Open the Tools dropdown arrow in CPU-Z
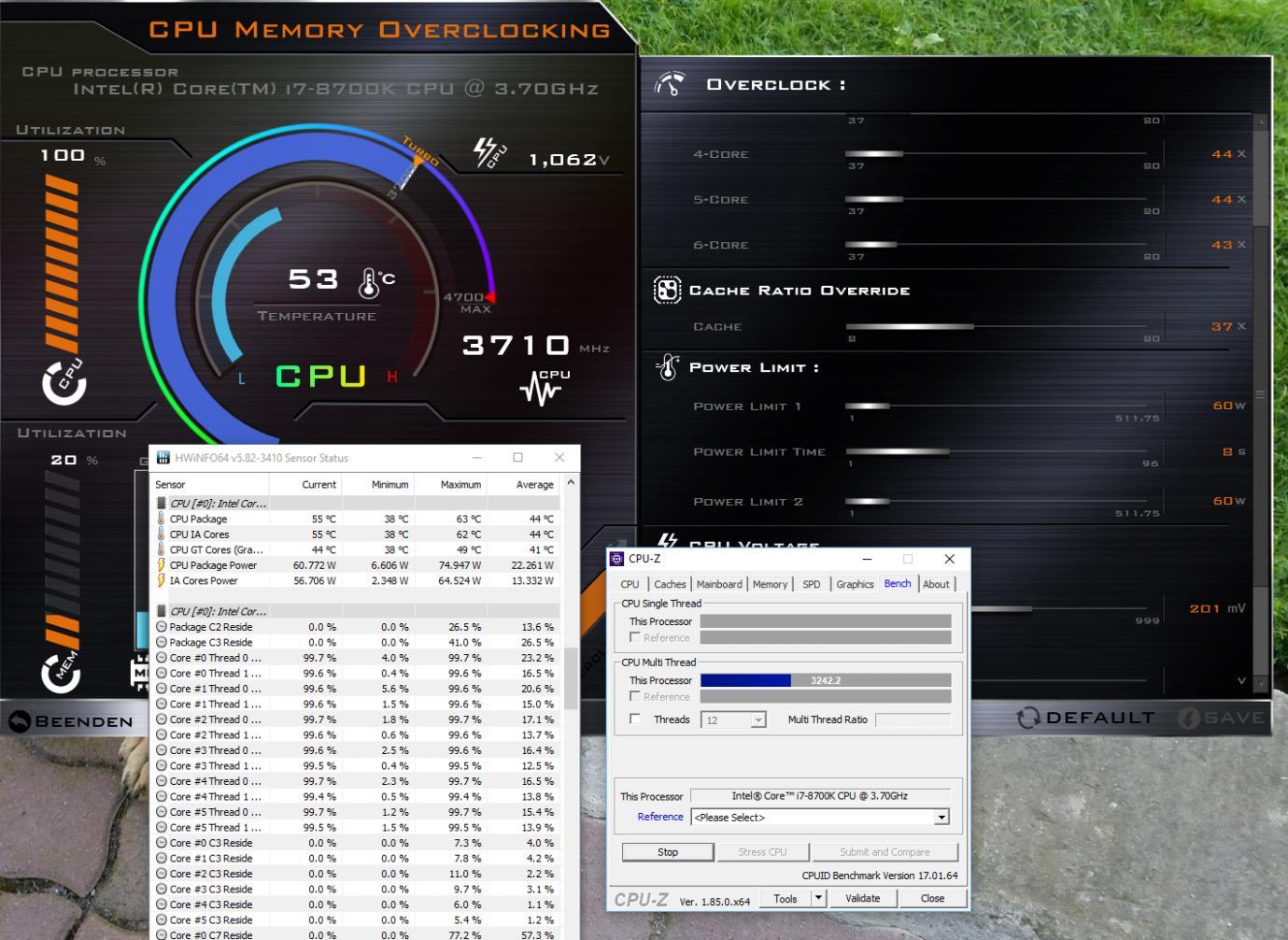The height and width of the screenshot is (940, 1288). (x=819, y=898)
